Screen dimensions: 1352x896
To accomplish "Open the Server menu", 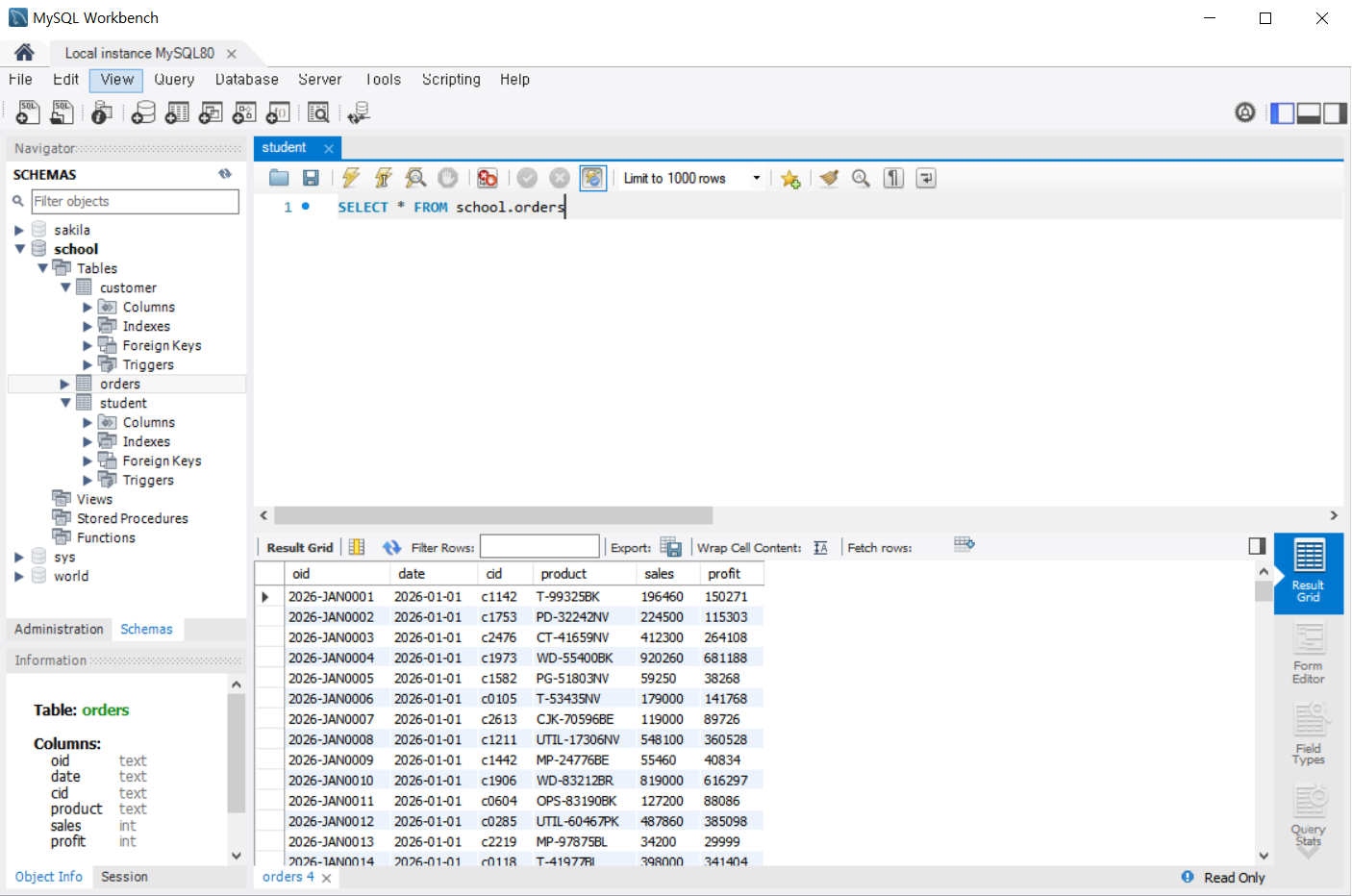I will pyautogui.click(x=320, y=80).
